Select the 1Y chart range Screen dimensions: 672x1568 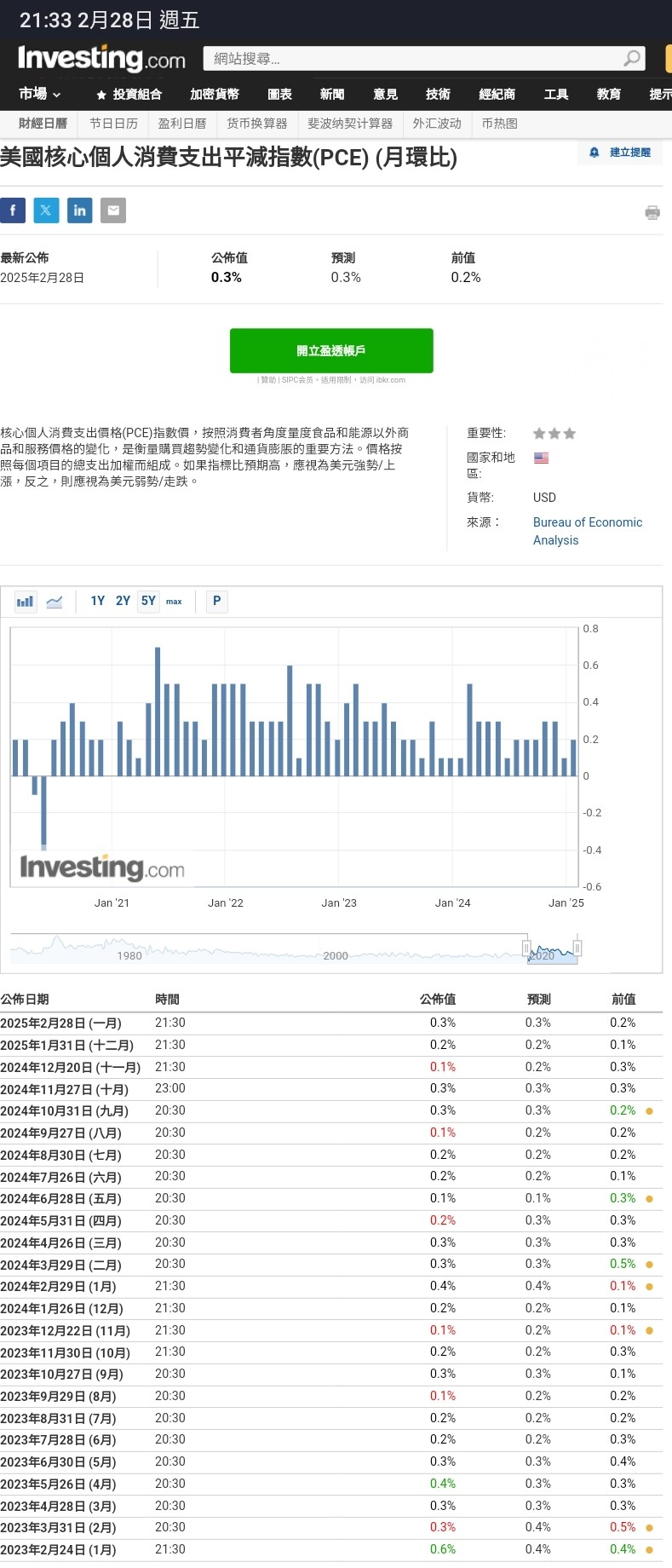click(98, 601)
